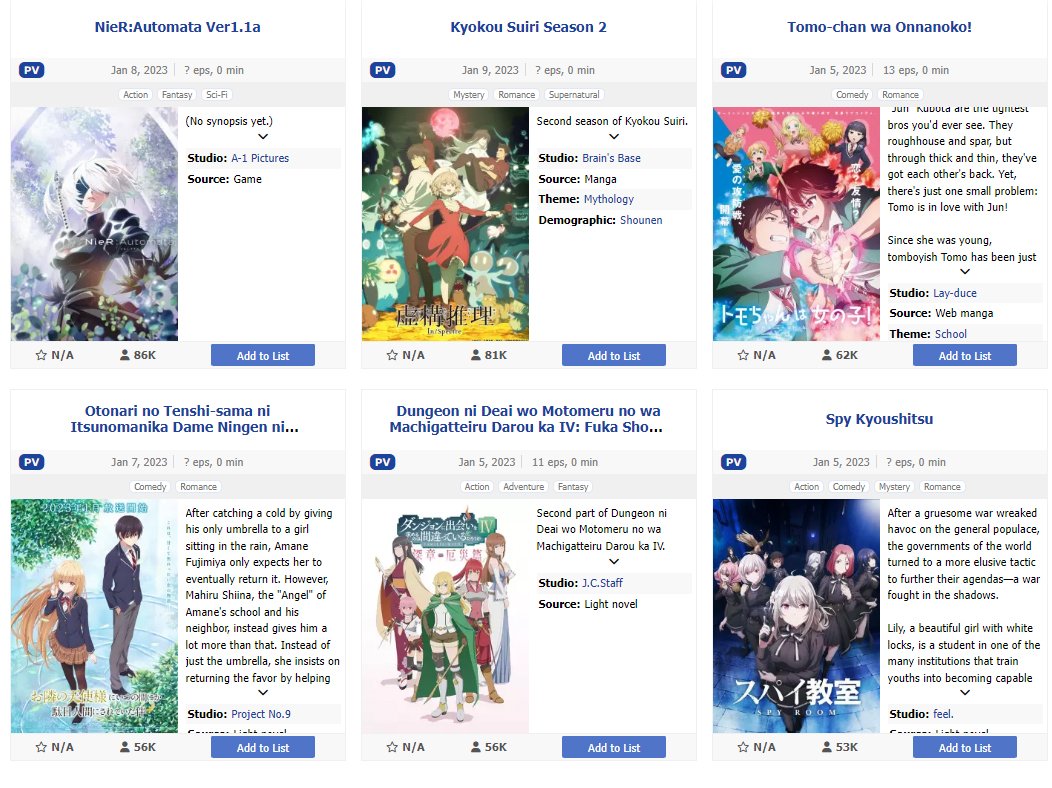Click the PV badge for Kyokou Suiri Season 2
Screen dimensions: 1052x788
(x=382, y=70)
